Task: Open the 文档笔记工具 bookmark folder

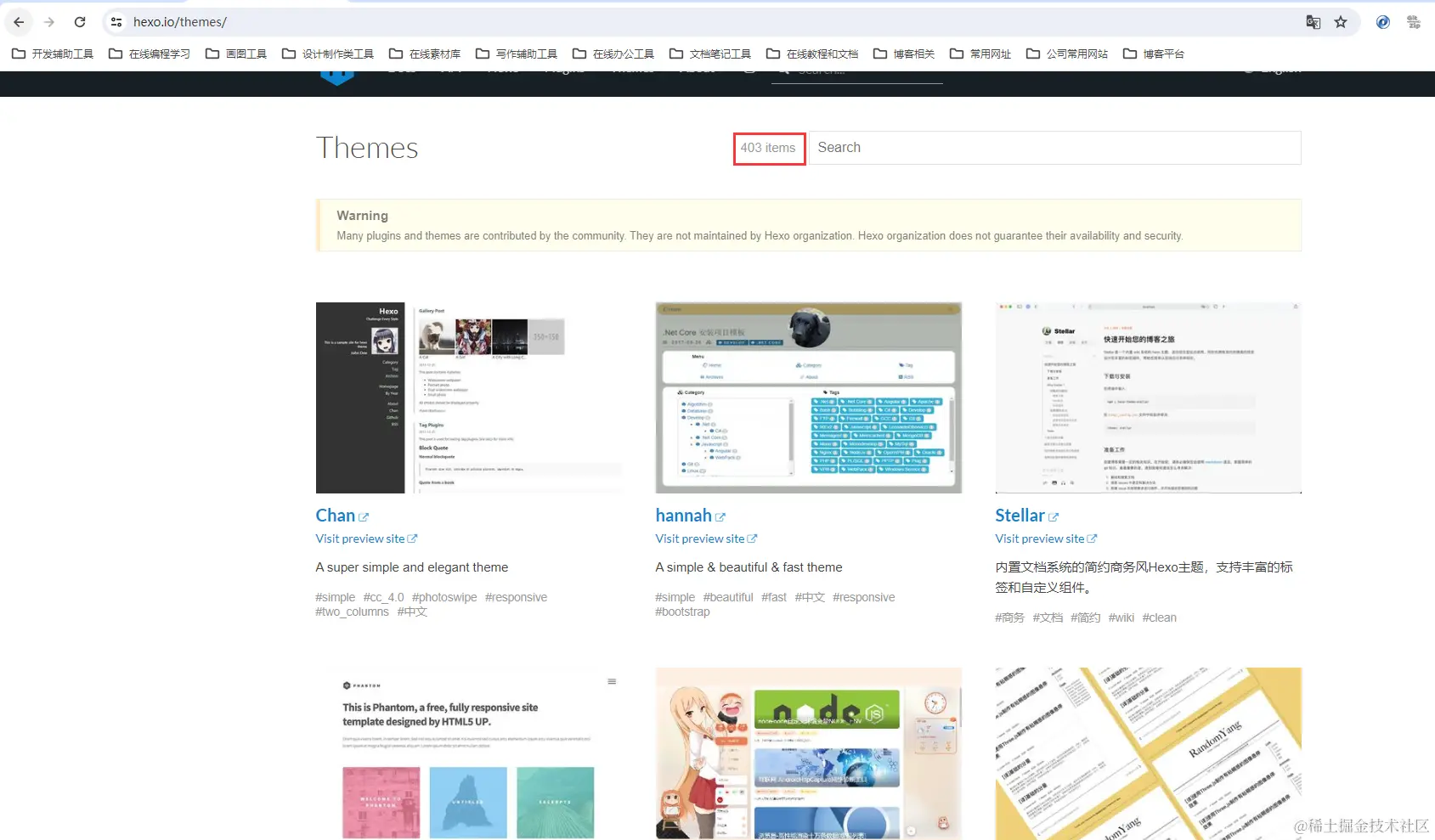Action: click(710, 54)
